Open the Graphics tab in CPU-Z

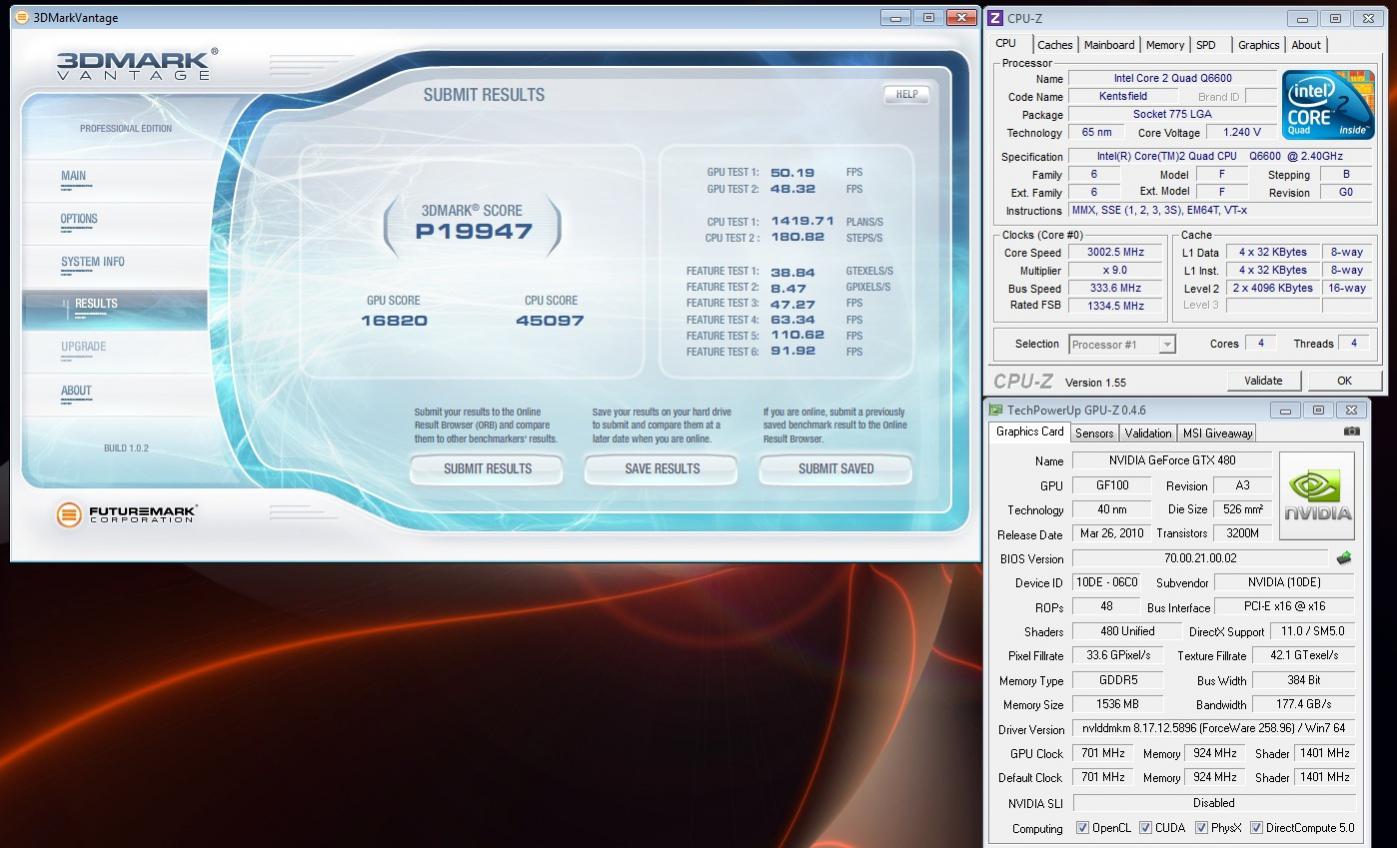[x=1258, y=45]
